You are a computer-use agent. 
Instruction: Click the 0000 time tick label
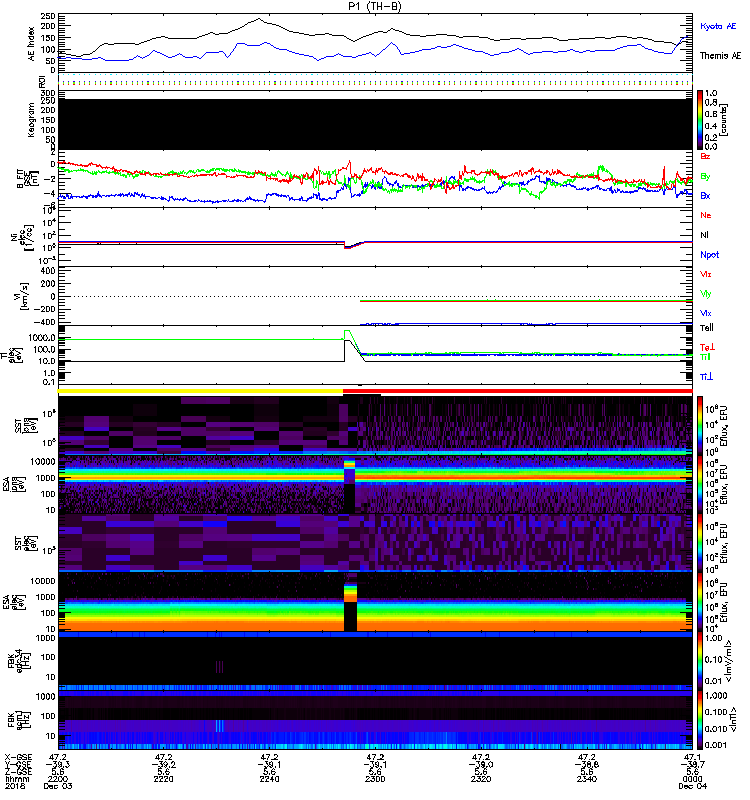click(692, 779)
